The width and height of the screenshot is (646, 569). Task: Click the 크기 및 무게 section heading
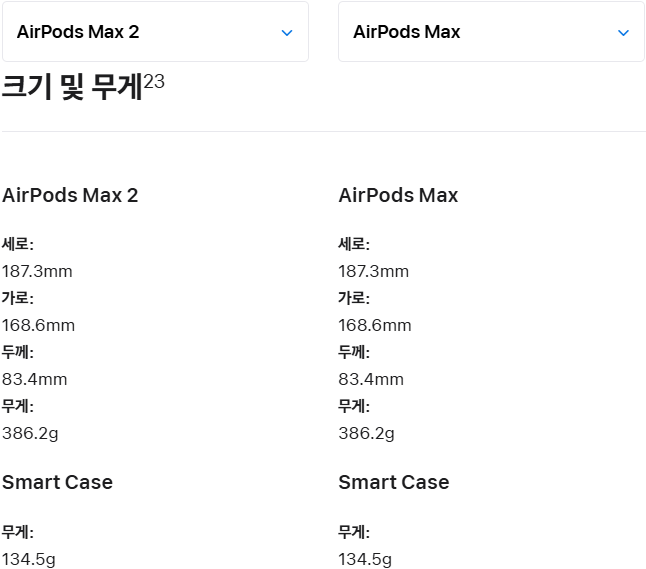click(72, 88)
